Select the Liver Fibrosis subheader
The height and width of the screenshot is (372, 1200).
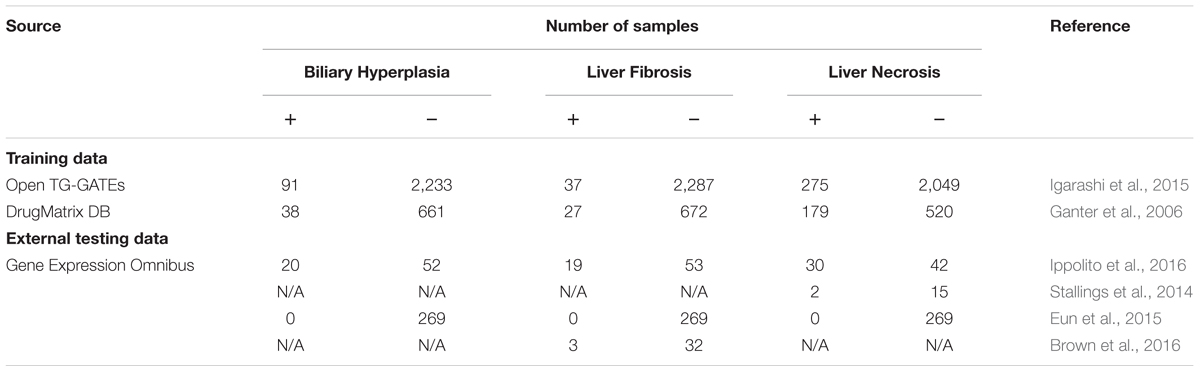(x=639, y=72)
